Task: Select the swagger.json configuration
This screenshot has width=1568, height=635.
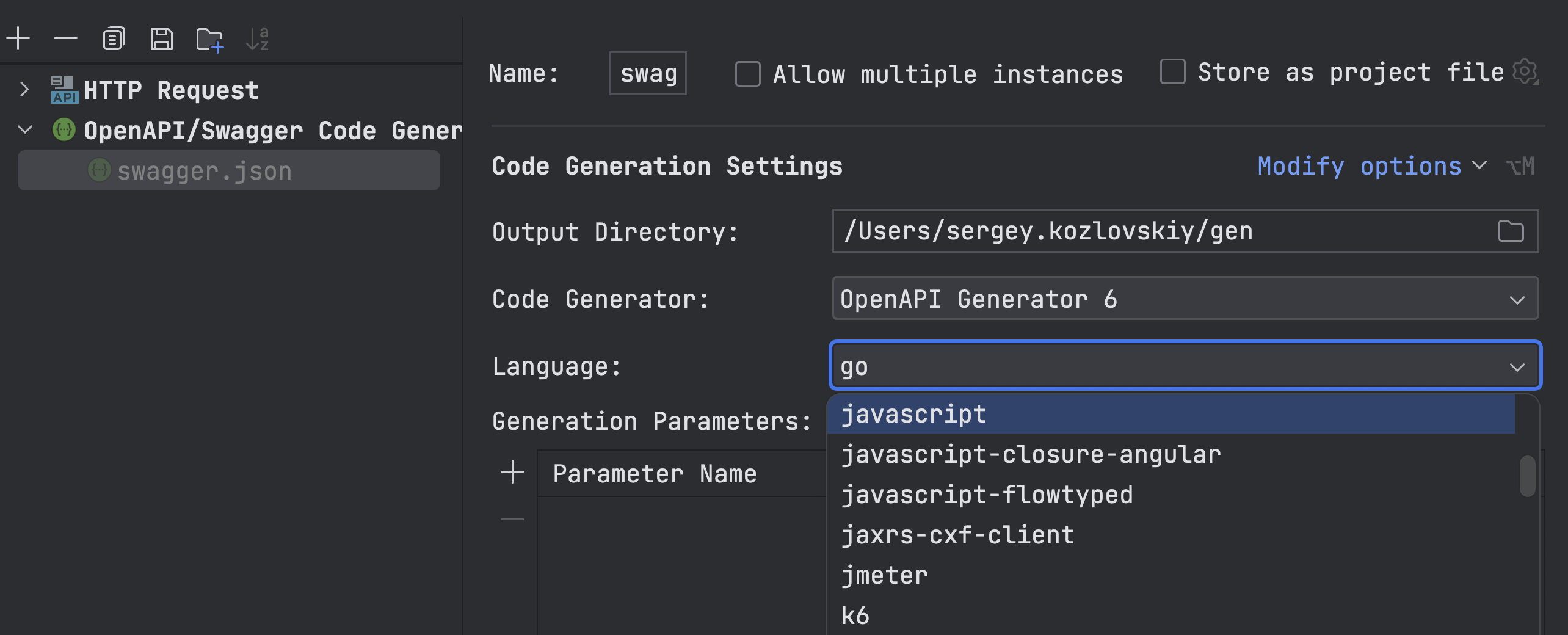Action: click(x=205, y=171)
